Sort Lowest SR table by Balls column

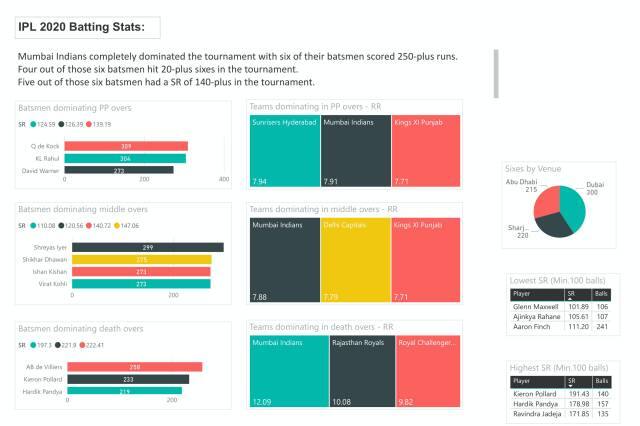[x=601, y=294]
